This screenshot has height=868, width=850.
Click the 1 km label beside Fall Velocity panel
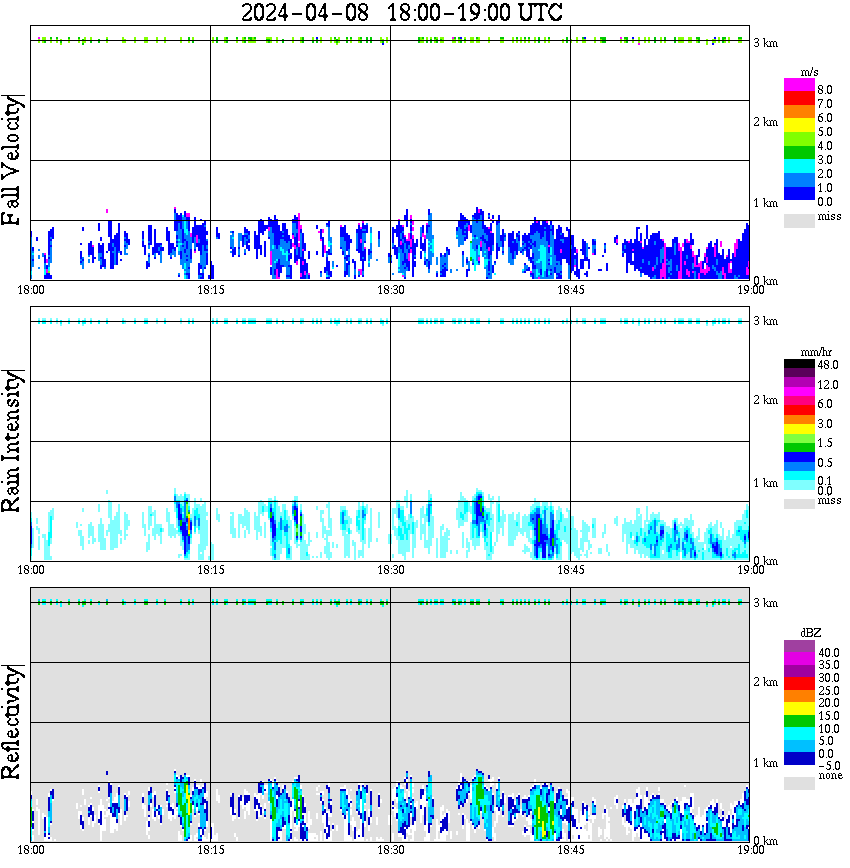pyautogui.click(x=765, y=203)
